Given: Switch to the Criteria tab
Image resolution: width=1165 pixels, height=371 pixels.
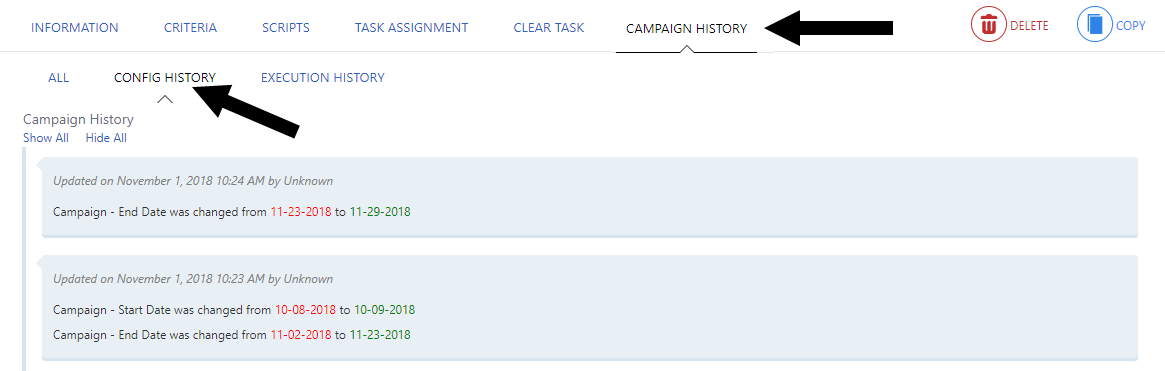Looking at the screenshot, I should [x=190, y=28].
